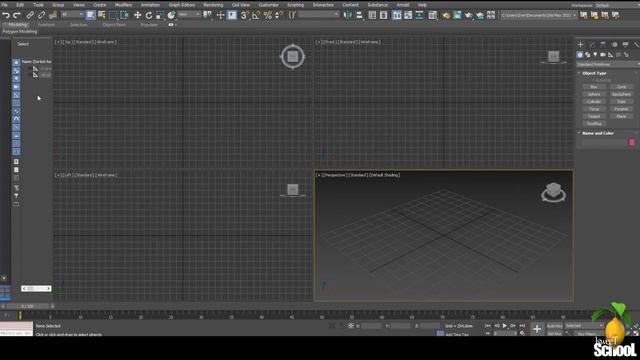The image size is (640, 360).
Task: Open the Tools menu
Action: coord(38,5)
